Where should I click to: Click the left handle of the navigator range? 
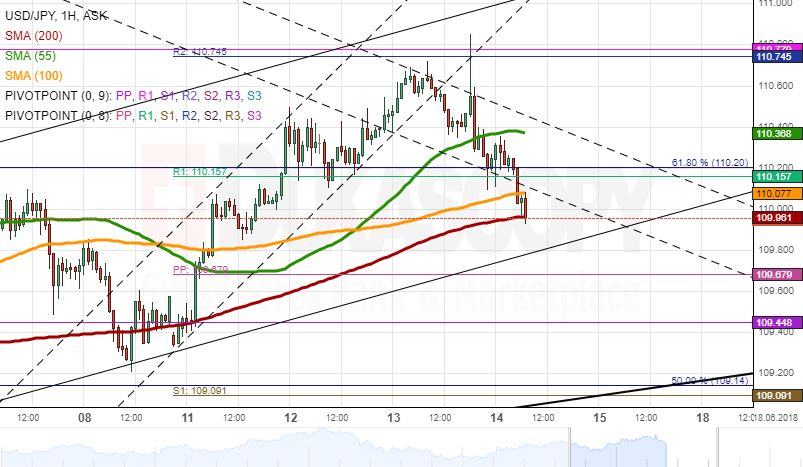tap(570, 448)
